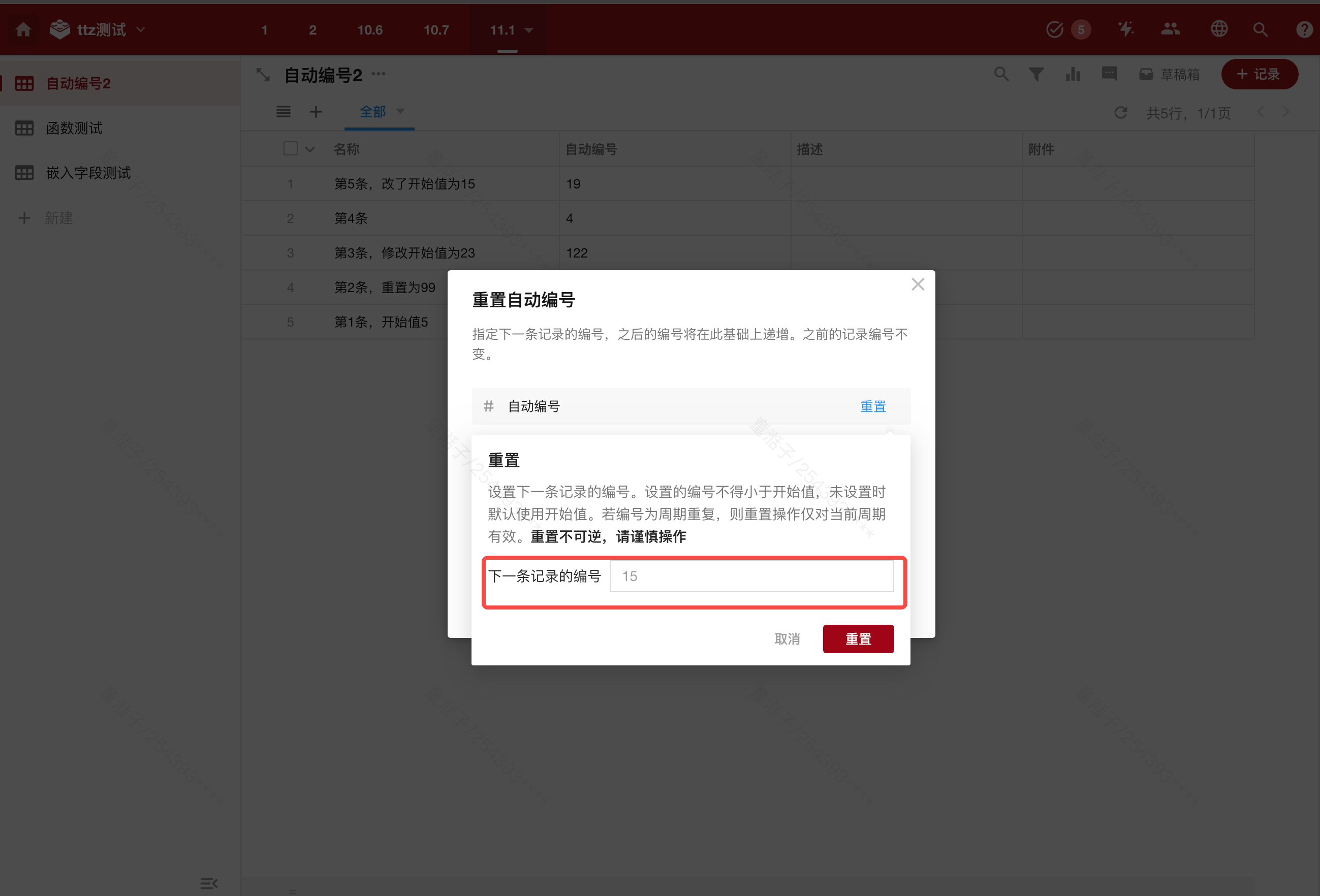Screen dimensions: 1320x896
Task: Go to next page arrow
Action: 1285,112
